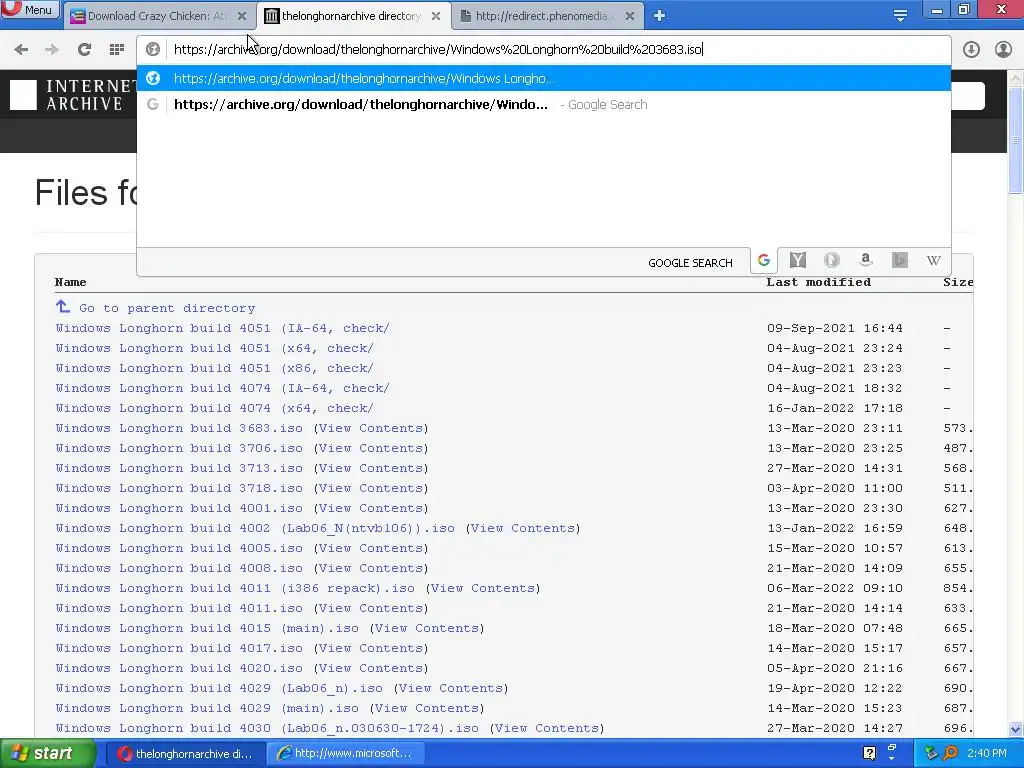Click the page vertical scrollbar thumb

[x=1016, y=140]
